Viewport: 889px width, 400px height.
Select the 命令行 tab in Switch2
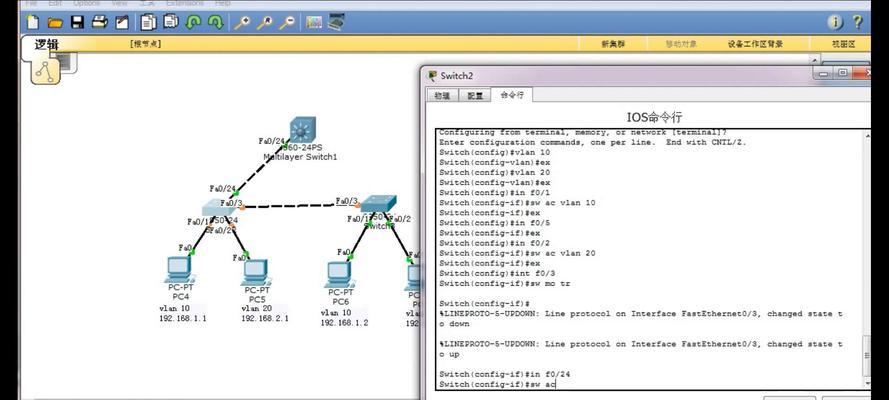point(512,95)
